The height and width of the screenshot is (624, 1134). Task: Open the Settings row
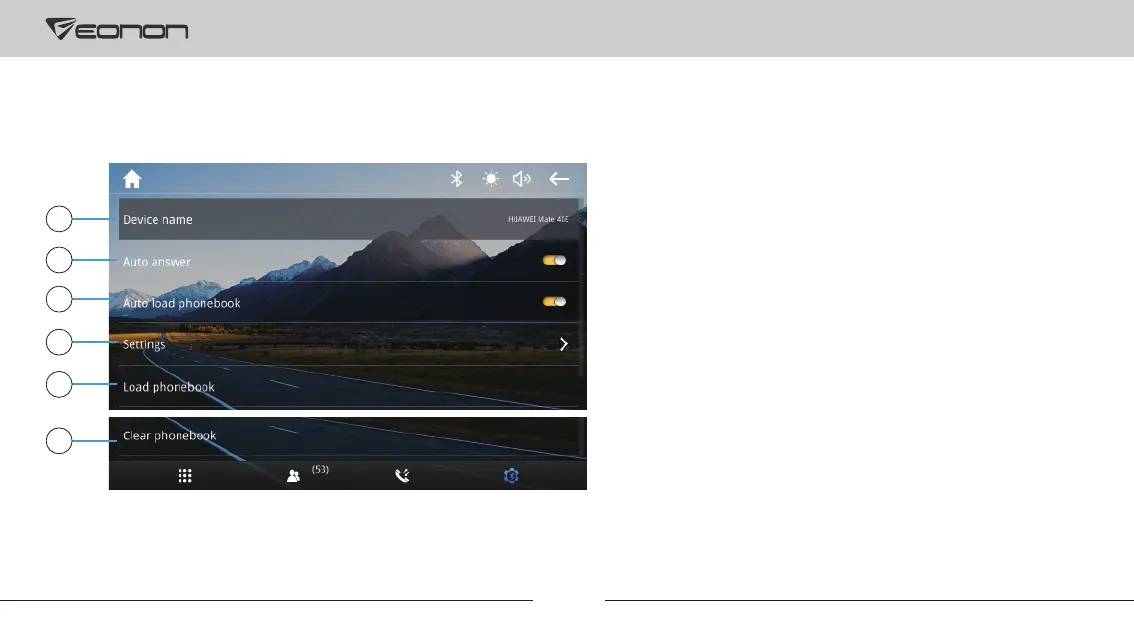click(349, 344)
